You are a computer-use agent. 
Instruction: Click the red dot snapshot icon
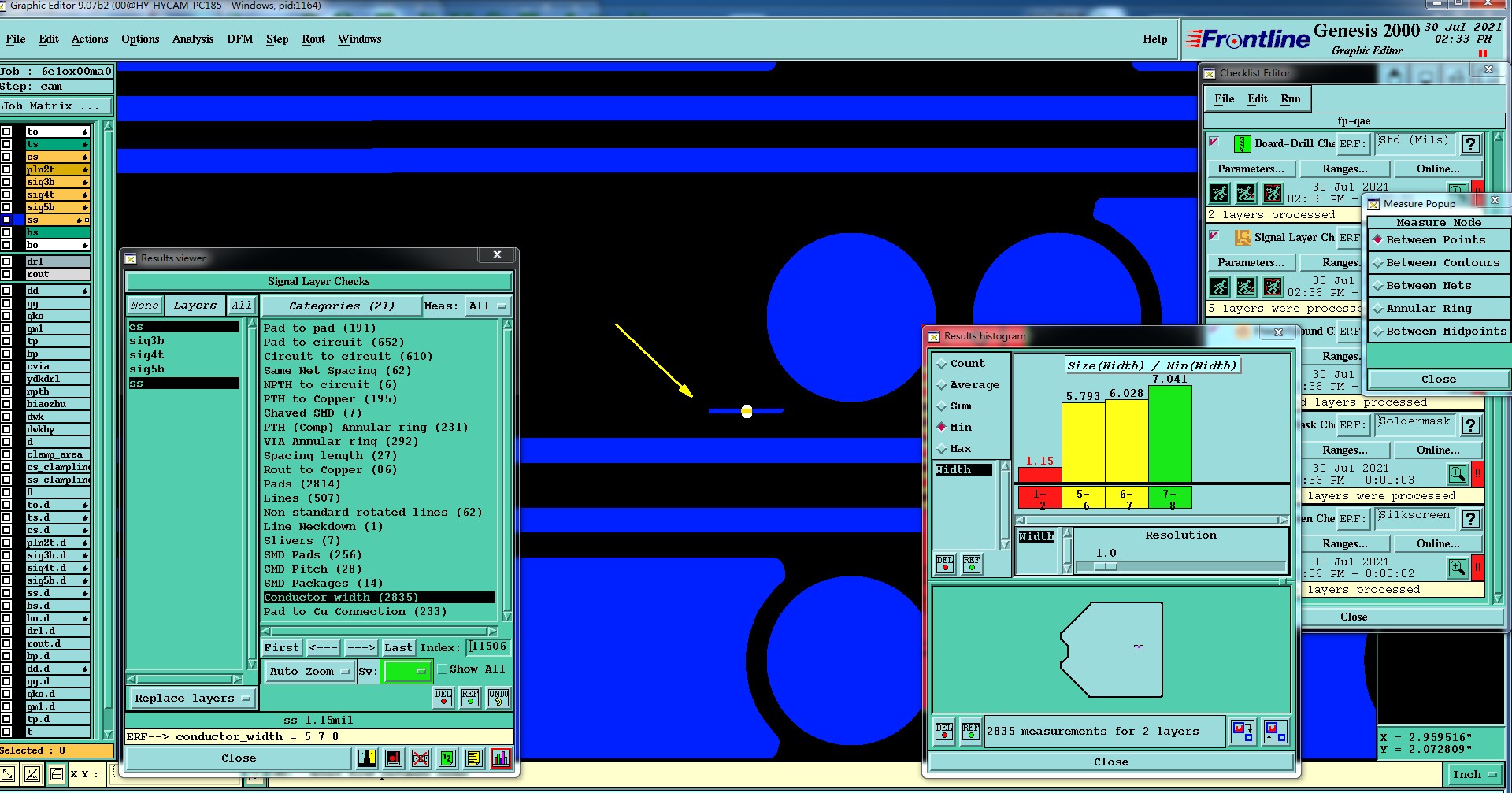(394, 758)
